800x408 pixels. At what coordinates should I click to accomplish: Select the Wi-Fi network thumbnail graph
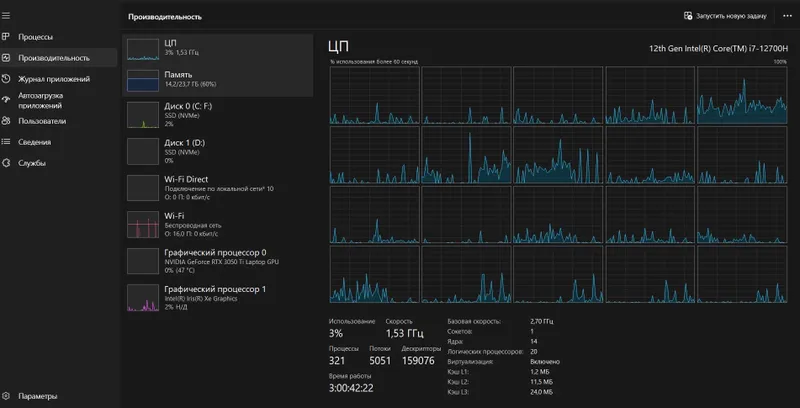tap(143, 224)
